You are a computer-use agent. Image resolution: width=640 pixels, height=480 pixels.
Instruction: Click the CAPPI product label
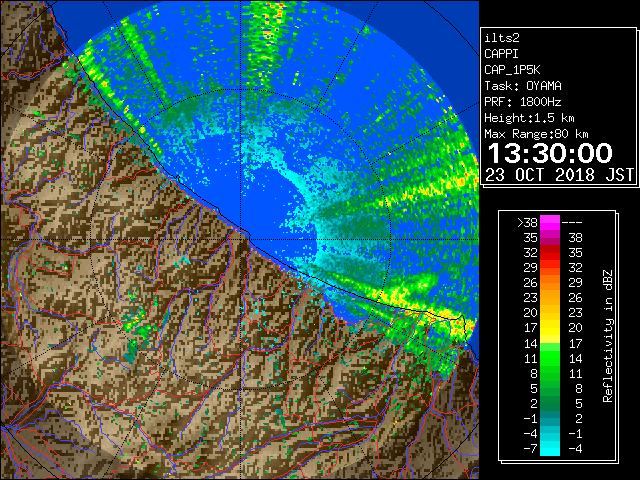(x=501, y=54)
